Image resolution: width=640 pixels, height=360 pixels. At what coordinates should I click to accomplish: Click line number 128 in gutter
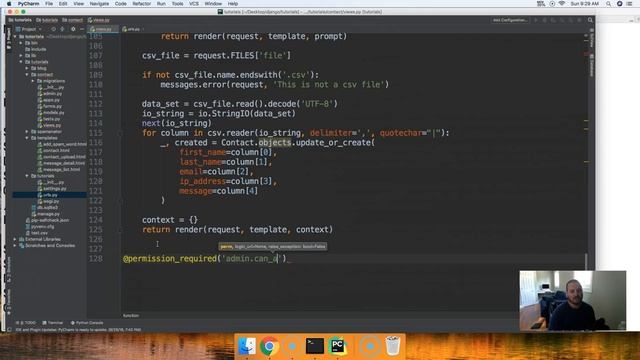click(96, 258)
